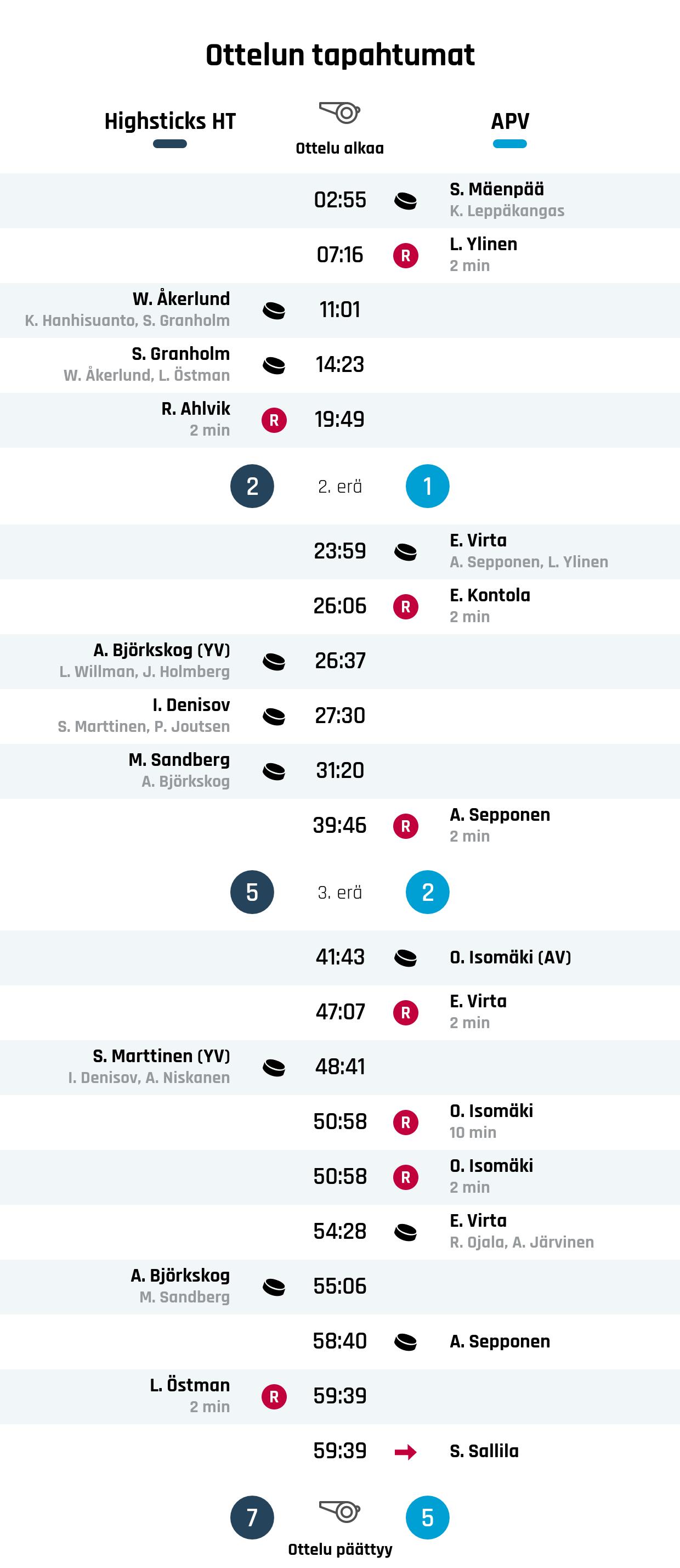This screenshot has height=1568, width=680.
Task: Click the dark color bar under Highsticks HT
Action: (169, 144)
